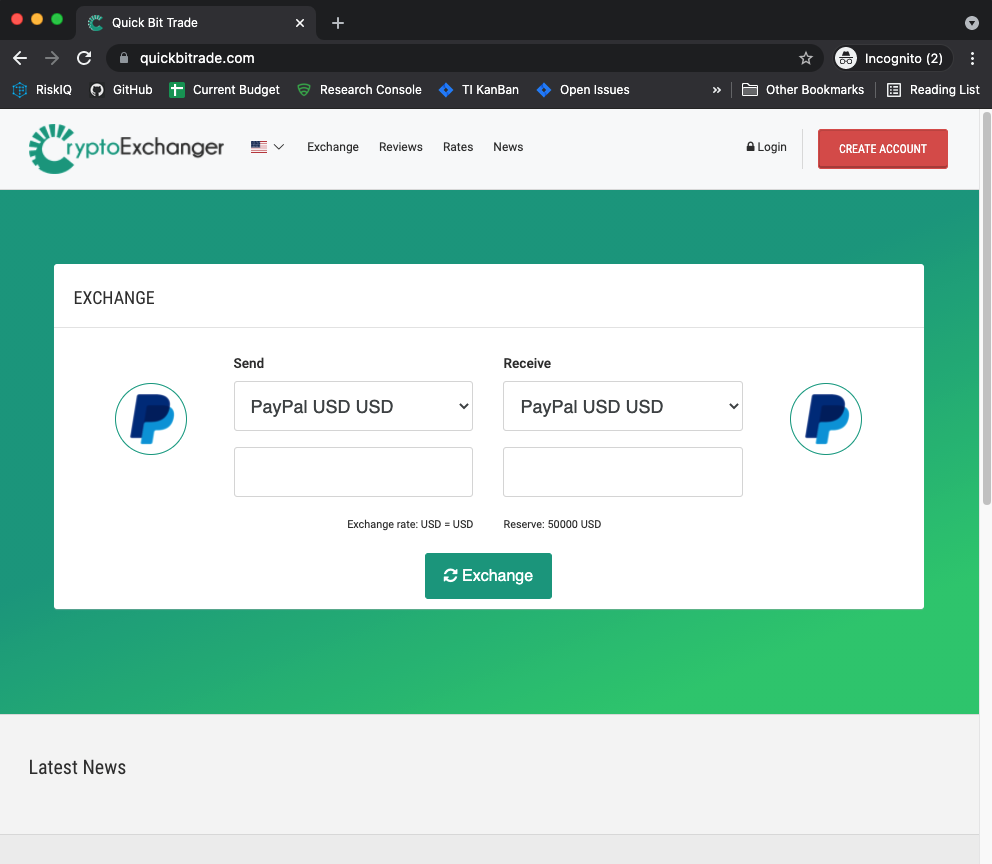Open the TI KanBan bookmark
The height and width of the screenshot is (864, 992).
479,90
